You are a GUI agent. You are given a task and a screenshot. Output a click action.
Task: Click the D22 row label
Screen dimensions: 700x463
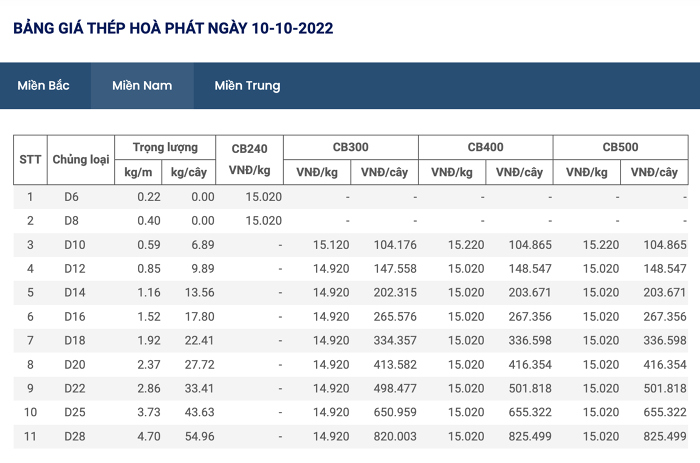75,388
